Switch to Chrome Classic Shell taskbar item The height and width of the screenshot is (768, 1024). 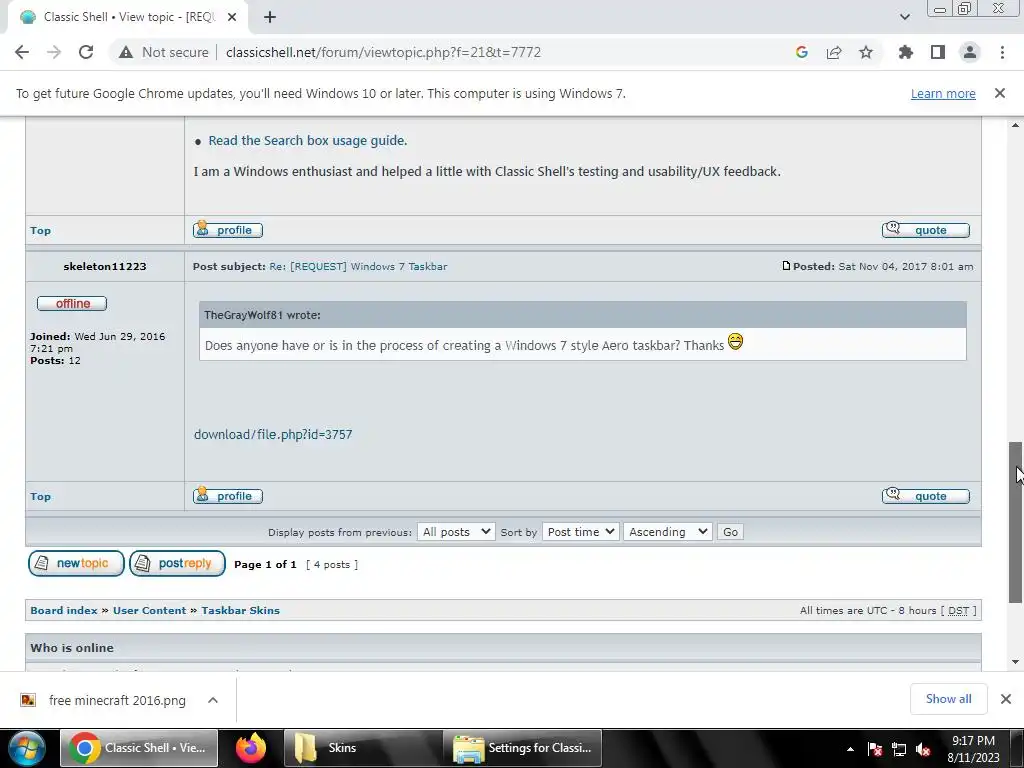click(138, 748)
